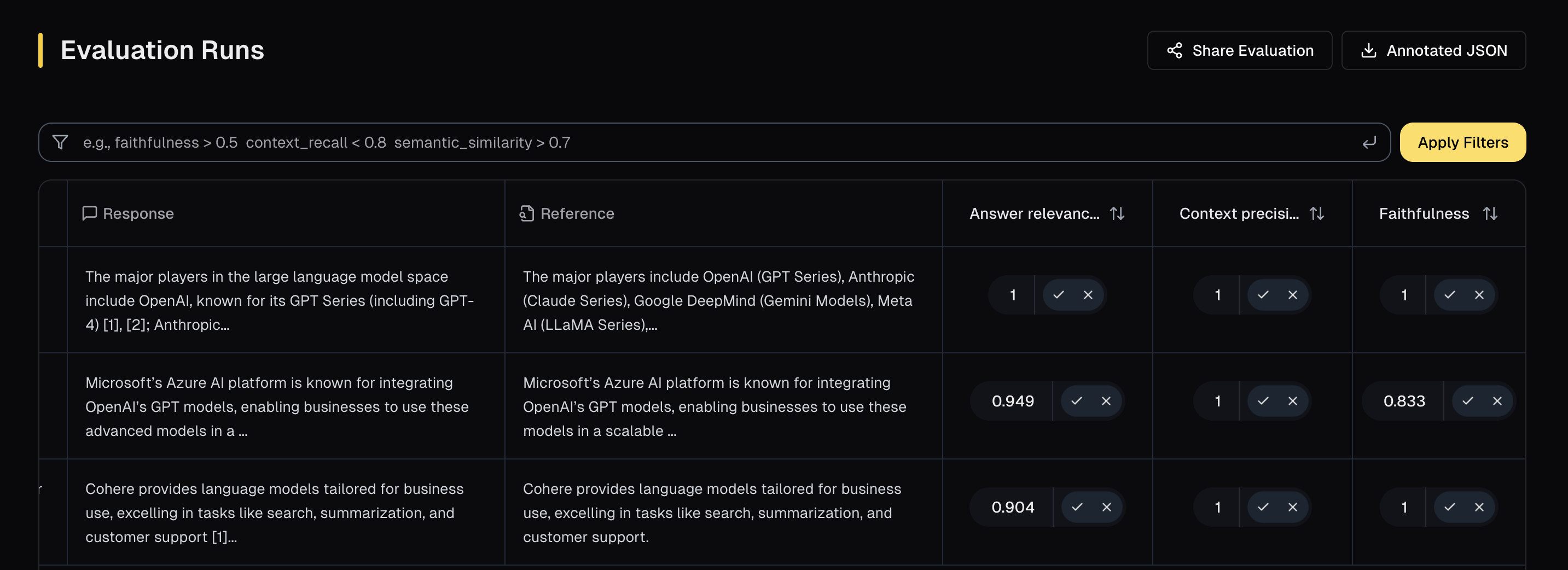Screen dimensions: 1568x570
Task: Click the Response column header
Action: tap(137, 213)
